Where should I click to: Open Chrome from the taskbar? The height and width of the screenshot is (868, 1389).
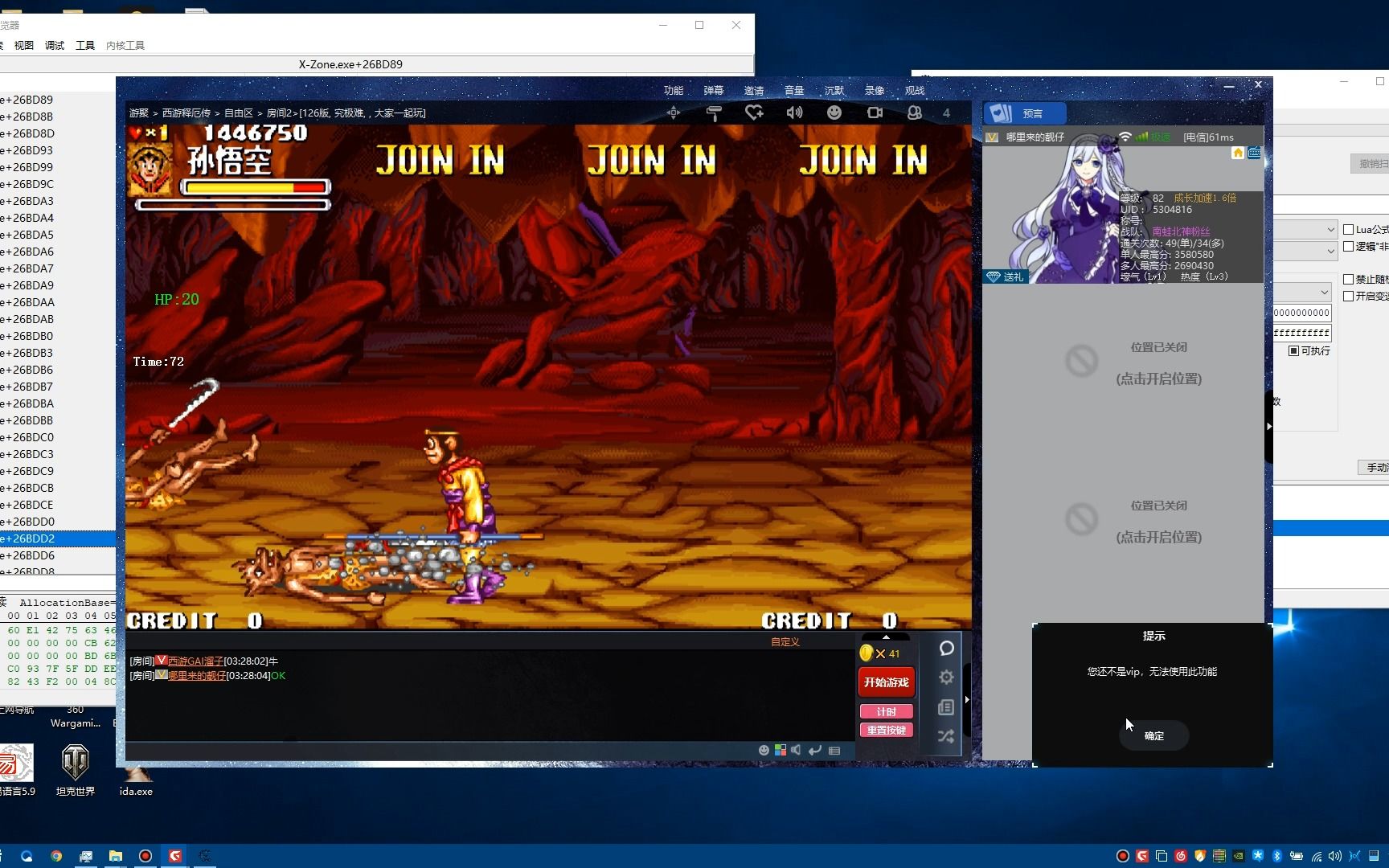[56, 856]
